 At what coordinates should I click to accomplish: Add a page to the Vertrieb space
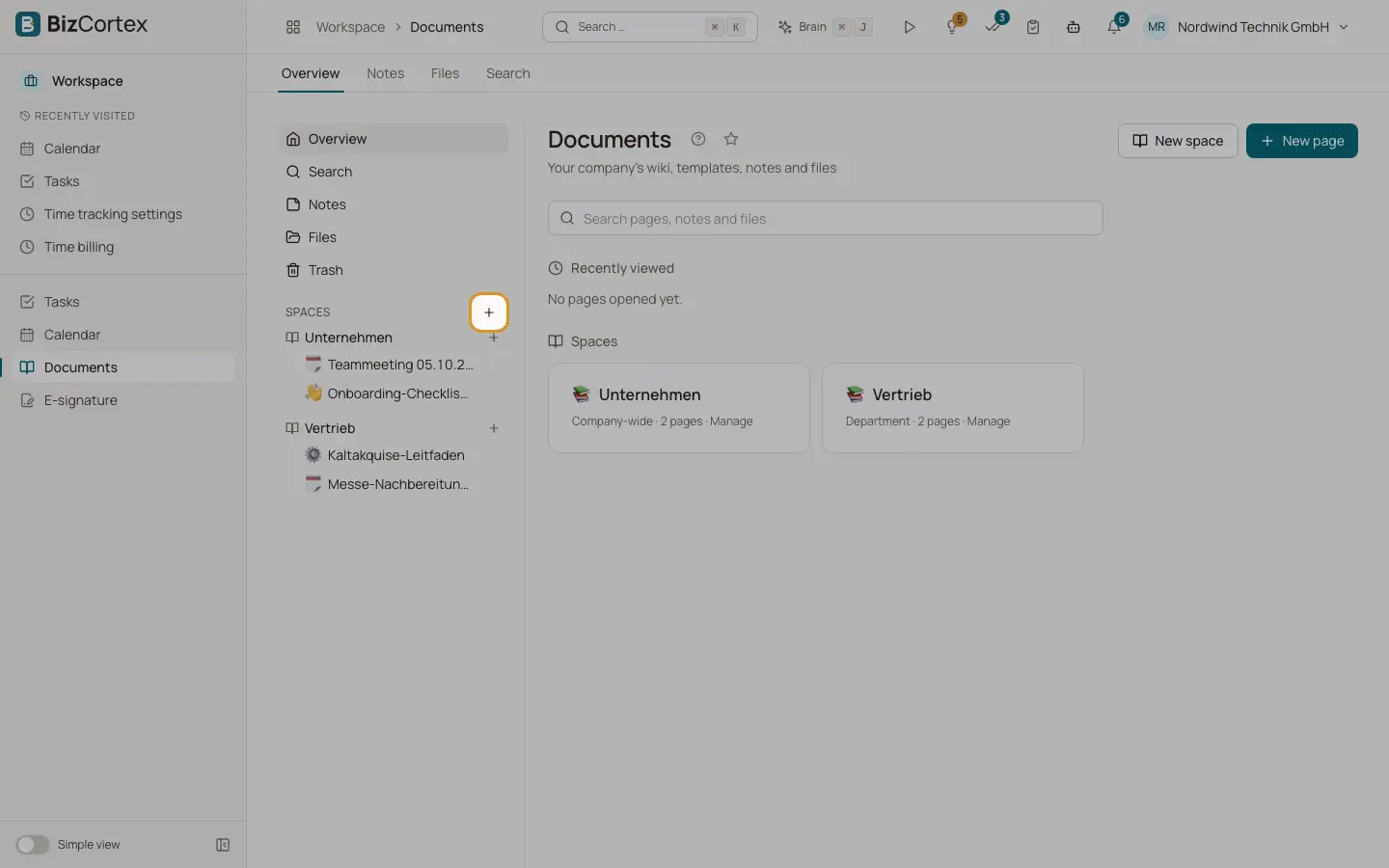pyautogui.click(x=494, y=428)
